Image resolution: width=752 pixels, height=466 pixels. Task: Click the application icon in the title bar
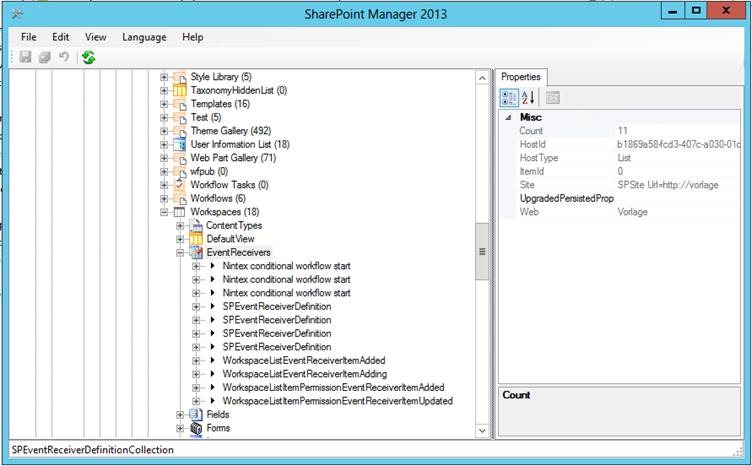point(18,13)
